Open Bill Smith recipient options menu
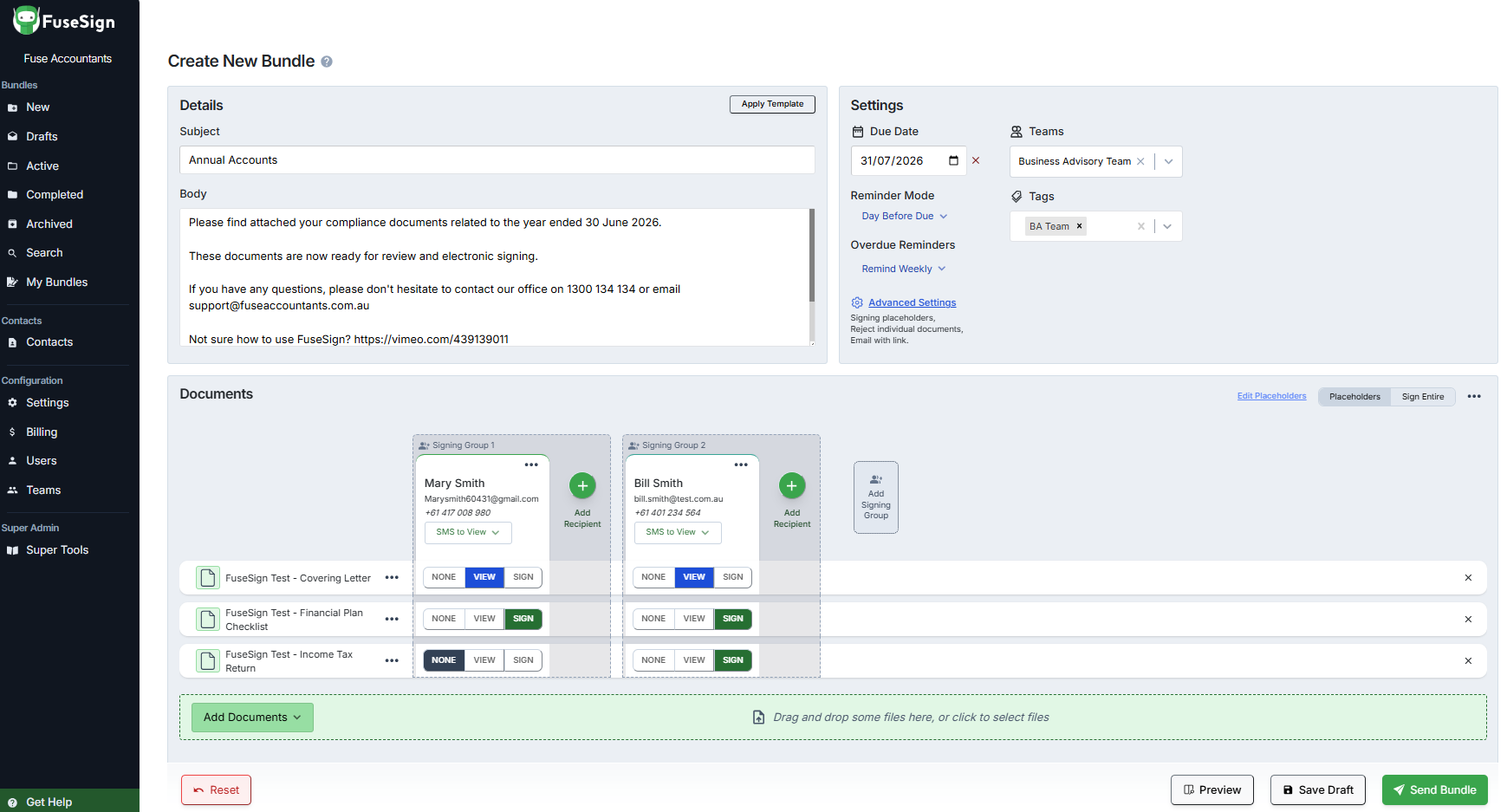1507x812 pixels. coord(741,464)
